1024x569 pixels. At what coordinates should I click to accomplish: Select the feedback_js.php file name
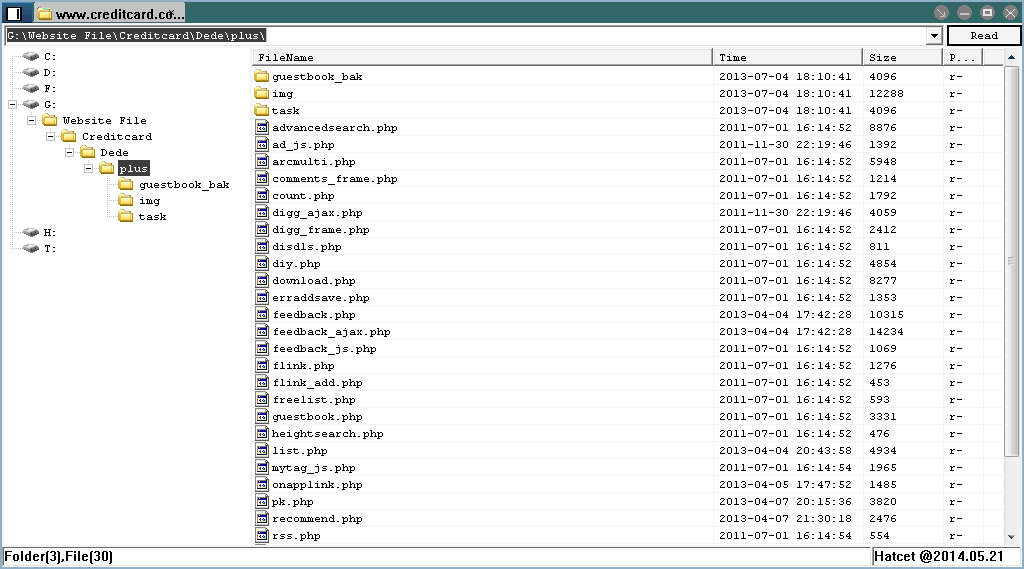(324, 349)
